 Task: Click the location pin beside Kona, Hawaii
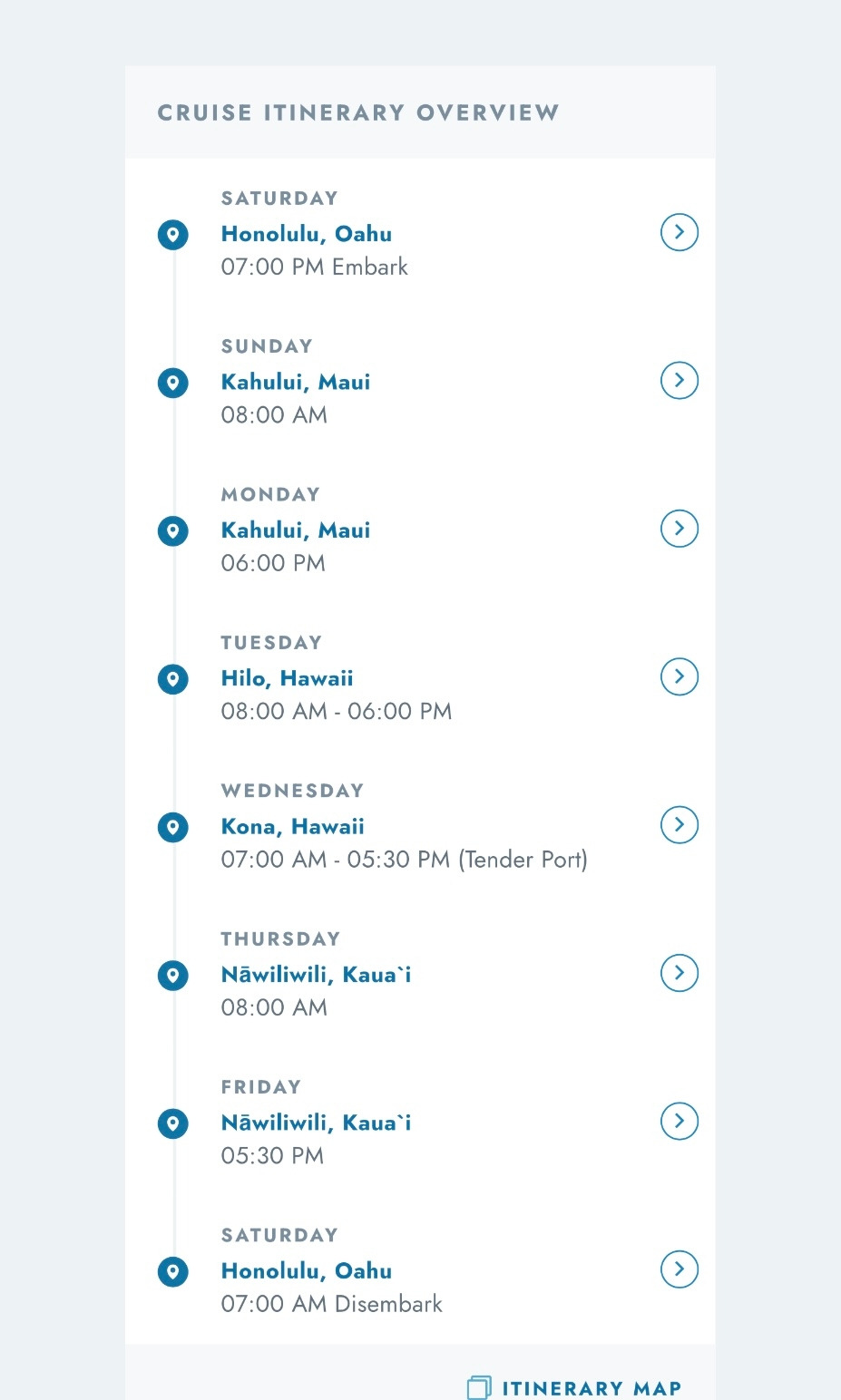[172, 827]
